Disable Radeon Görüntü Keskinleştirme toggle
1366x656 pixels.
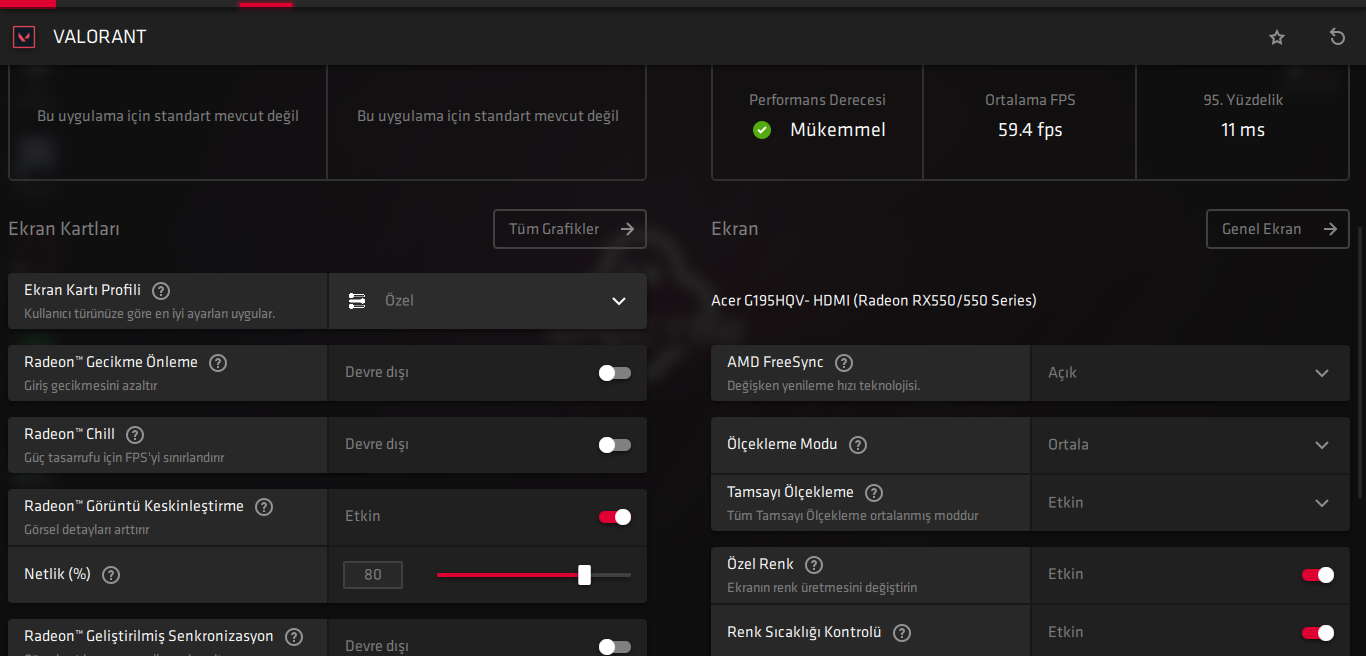[614, 517]
